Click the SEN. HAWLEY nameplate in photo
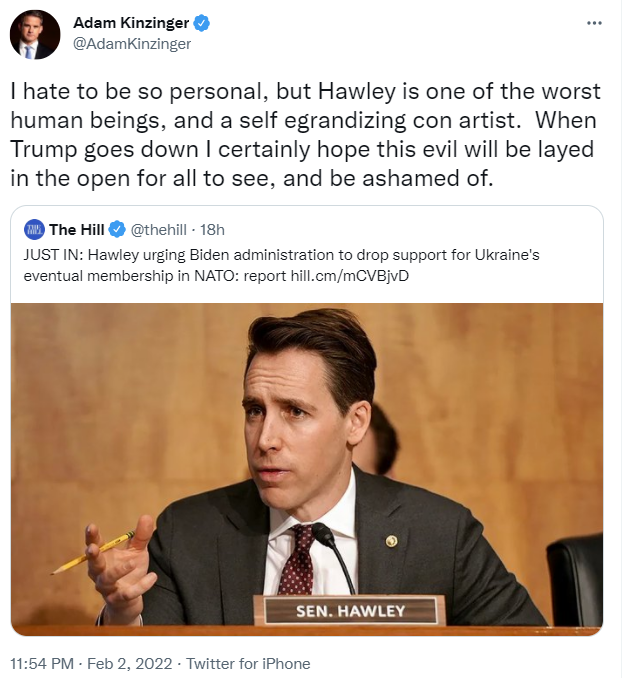625x678 pixels. click(x=349, y=611)
